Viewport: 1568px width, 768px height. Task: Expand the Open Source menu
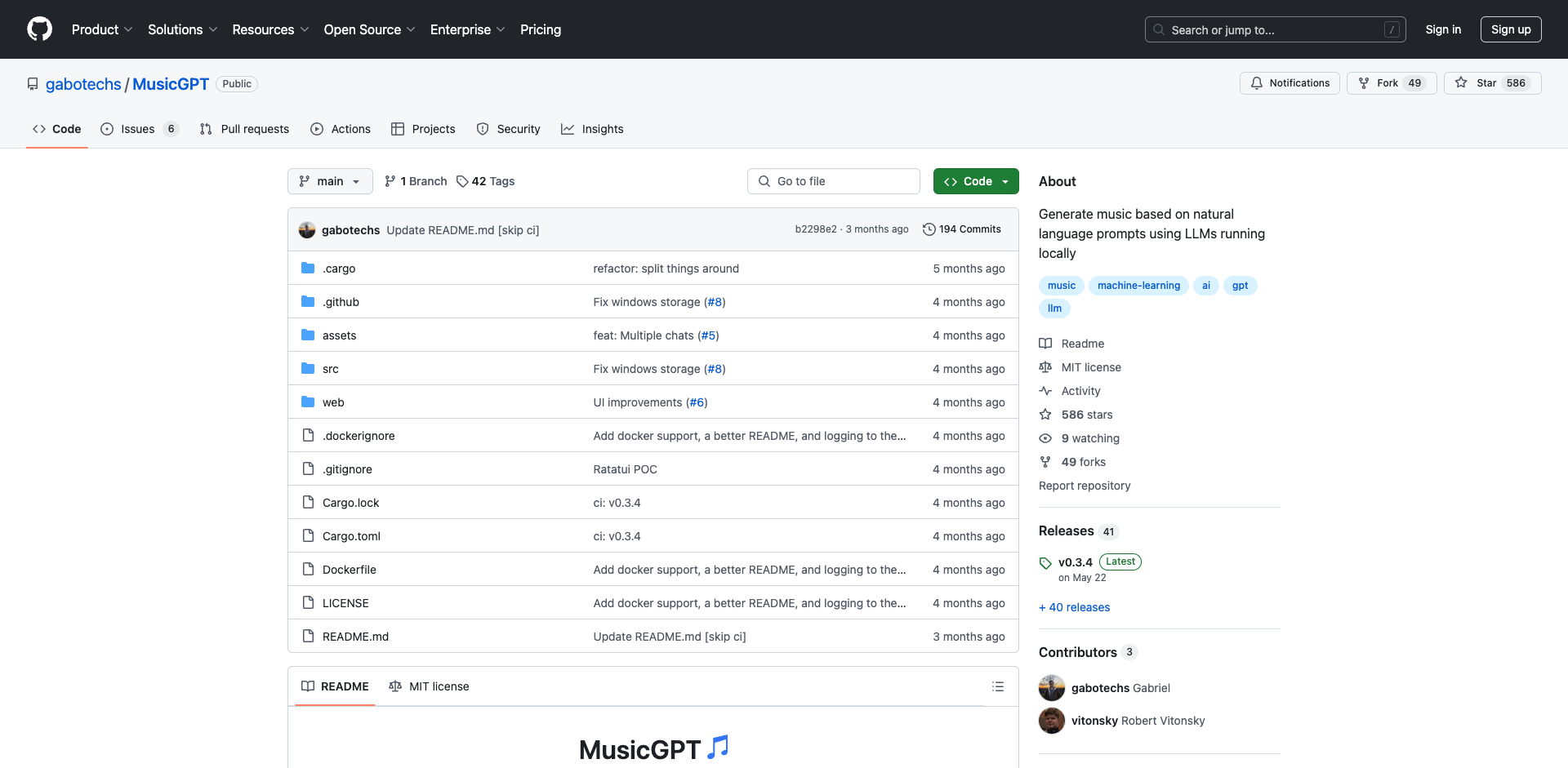click(x=369, y=29)
